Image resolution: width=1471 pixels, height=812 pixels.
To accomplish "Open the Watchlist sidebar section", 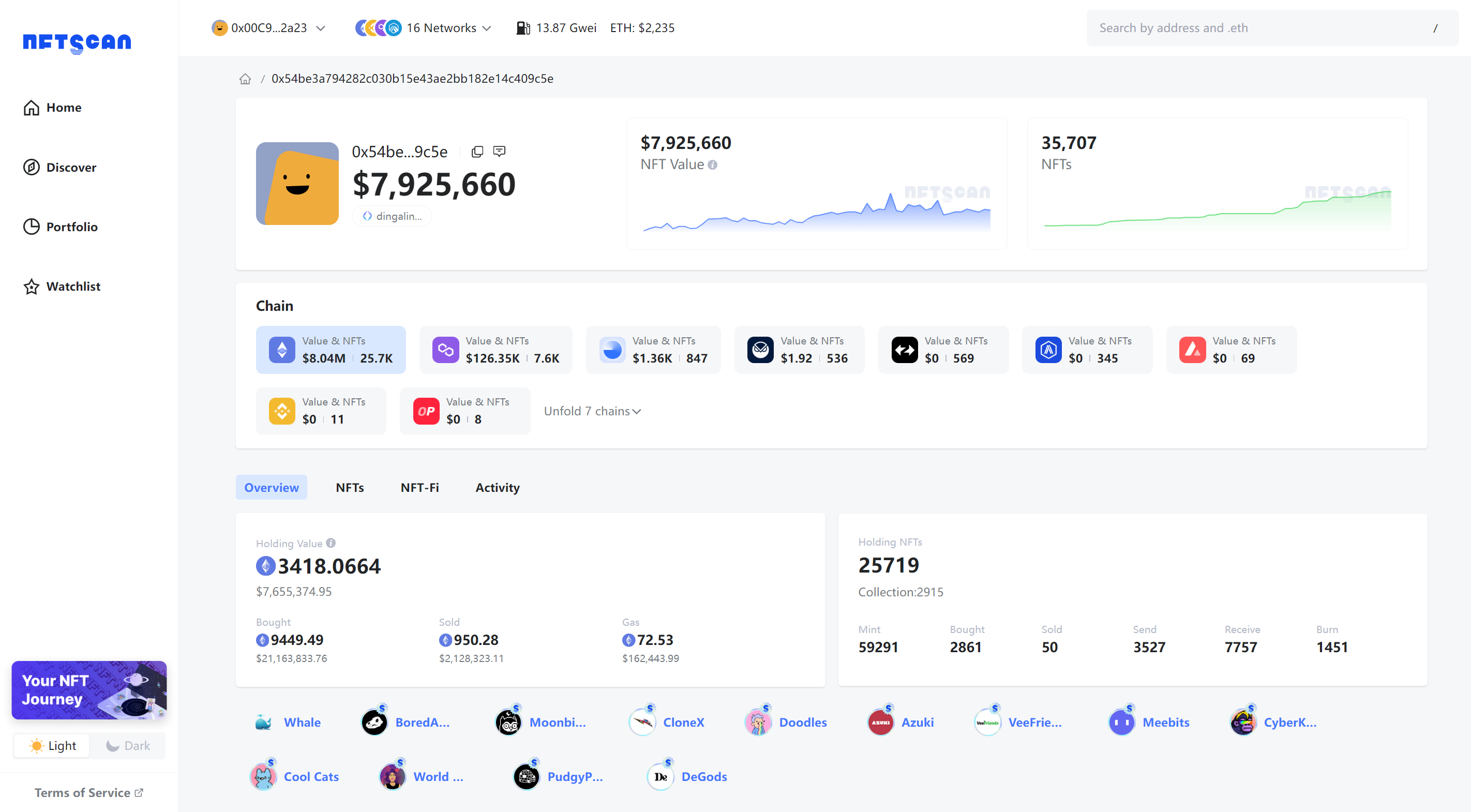I will coord(72,286).
